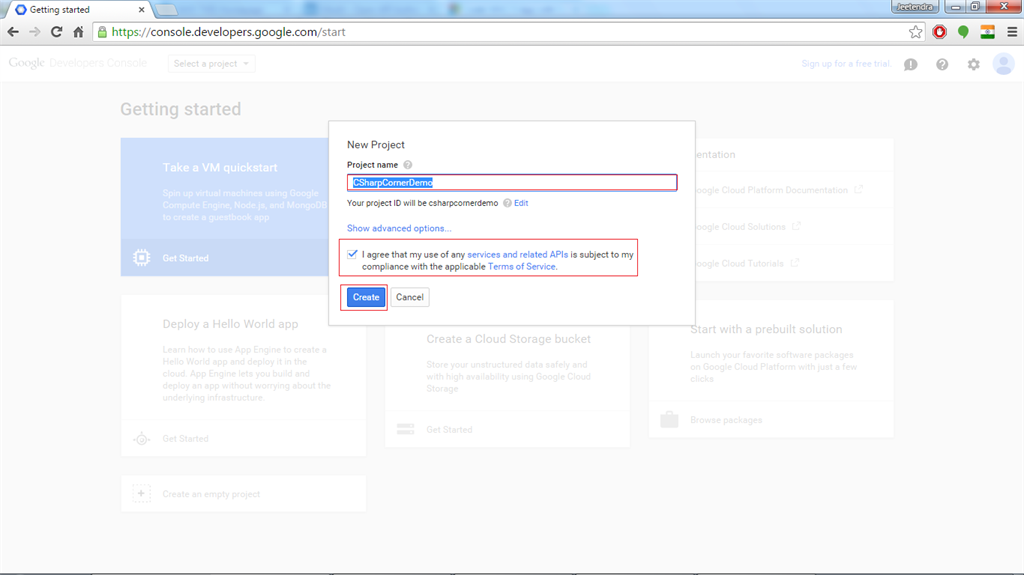Open Google Cloud Solutions link
Viewport: 1024px width, 575px height.
tap(741, 227)
